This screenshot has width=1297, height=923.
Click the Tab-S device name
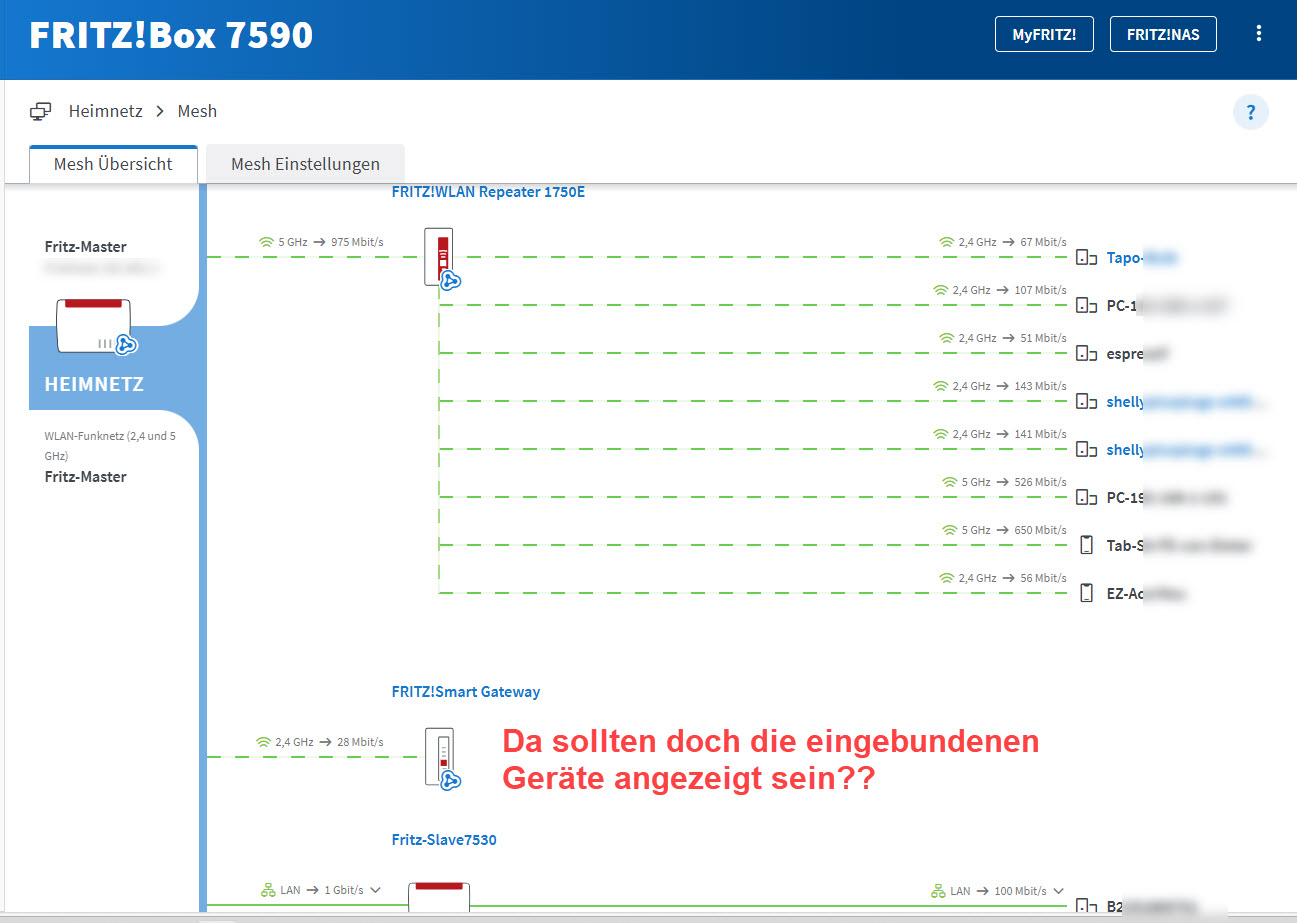[x=1179, y=546]
